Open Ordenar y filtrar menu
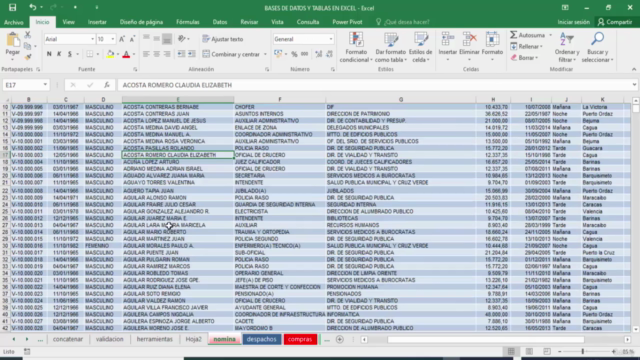Viewport: 640px width, 360px height. pos(567,47)
